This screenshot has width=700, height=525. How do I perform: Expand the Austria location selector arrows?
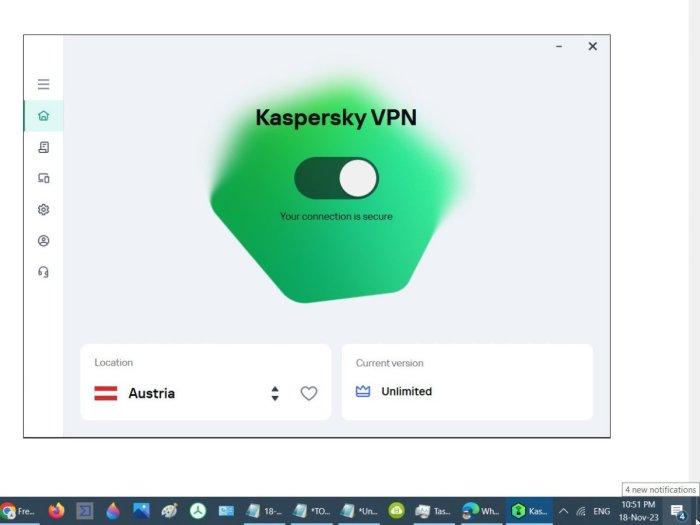[275, 393]
